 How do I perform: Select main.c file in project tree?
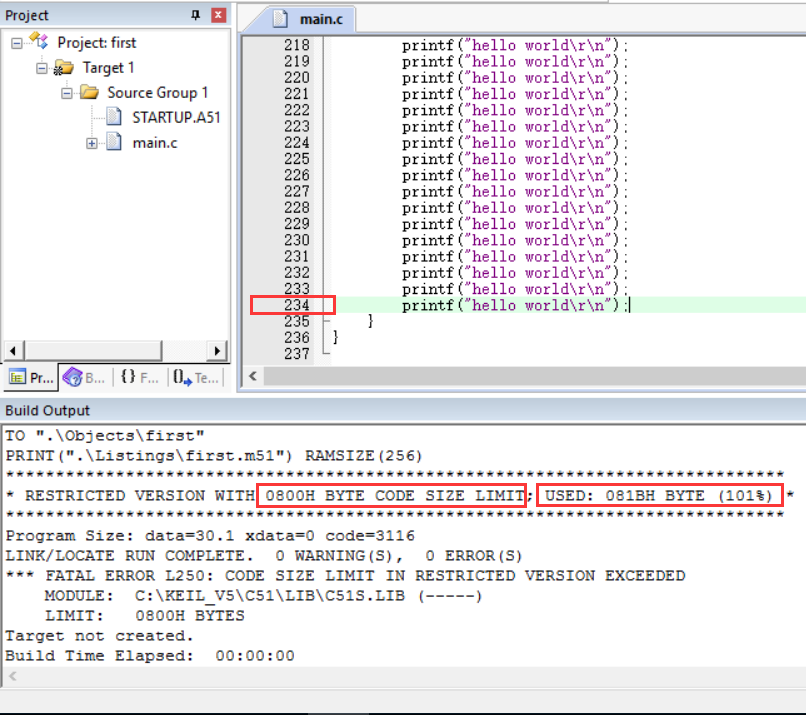[x=155, y=143]
